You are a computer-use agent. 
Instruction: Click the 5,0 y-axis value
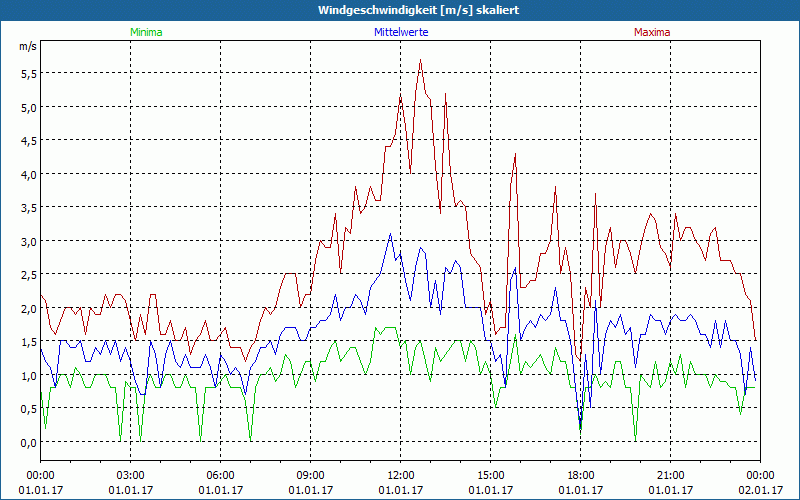[29, 108]
